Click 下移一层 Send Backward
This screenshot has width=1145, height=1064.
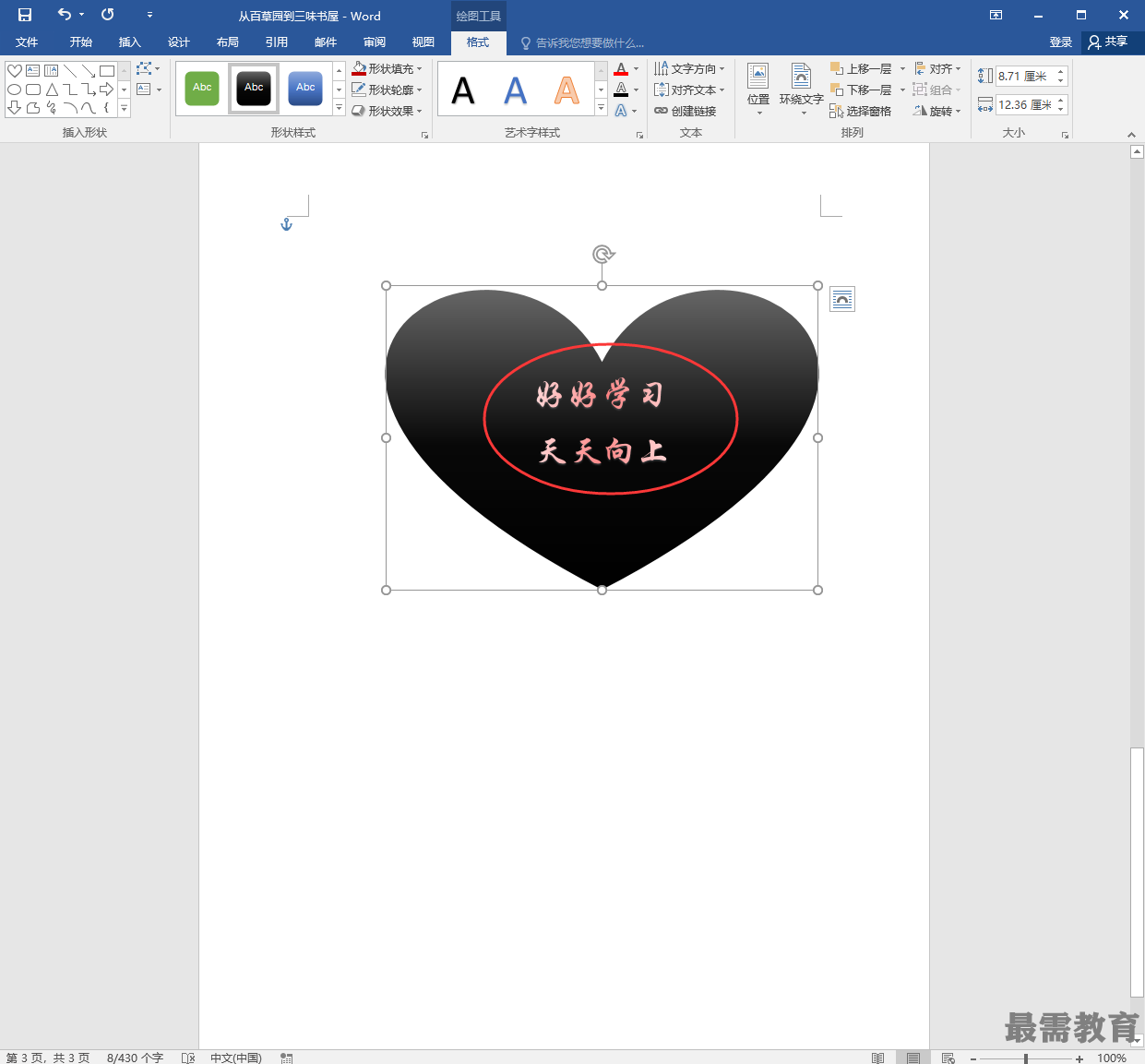pyautogui.click(x=861, y=90)
